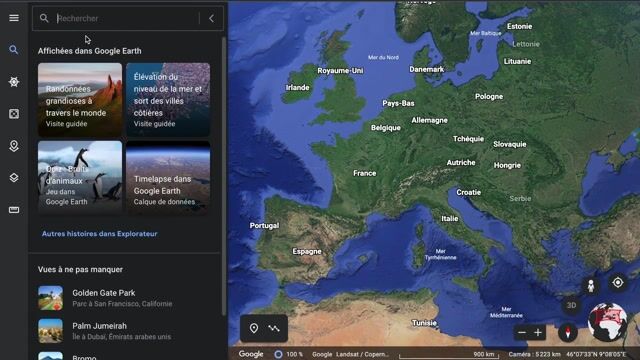This screenshot has height=360, width=640.
Task: Zoom in with the plus button
Action: click(538, 333)
